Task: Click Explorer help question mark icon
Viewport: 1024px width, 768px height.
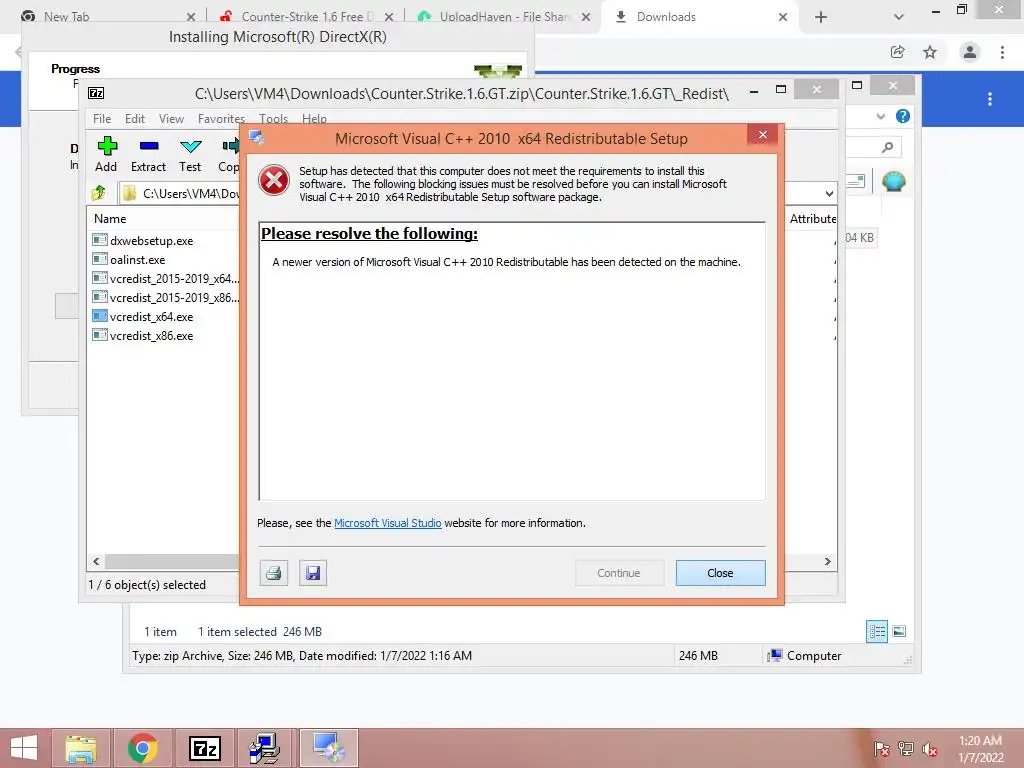Action: pyautogui.click(x=903, y=116)
